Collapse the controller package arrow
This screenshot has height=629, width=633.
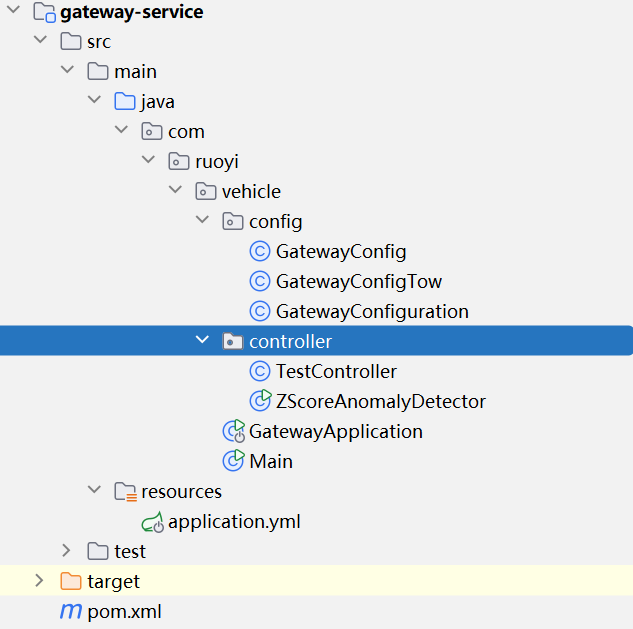[x=203, y=341]
